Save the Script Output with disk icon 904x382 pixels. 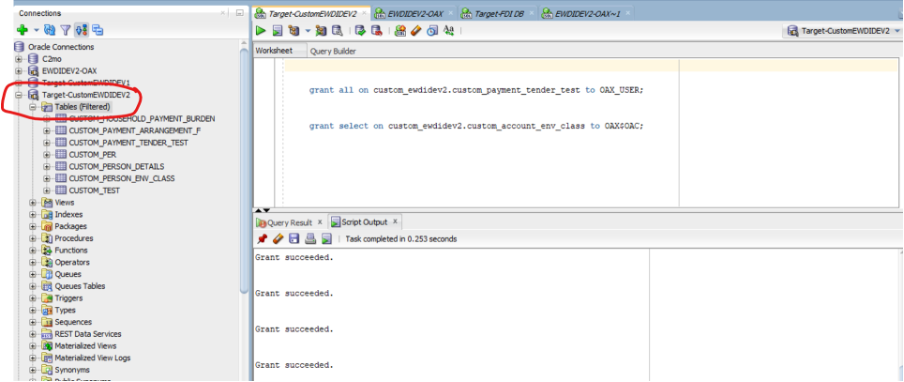[294, 239]
